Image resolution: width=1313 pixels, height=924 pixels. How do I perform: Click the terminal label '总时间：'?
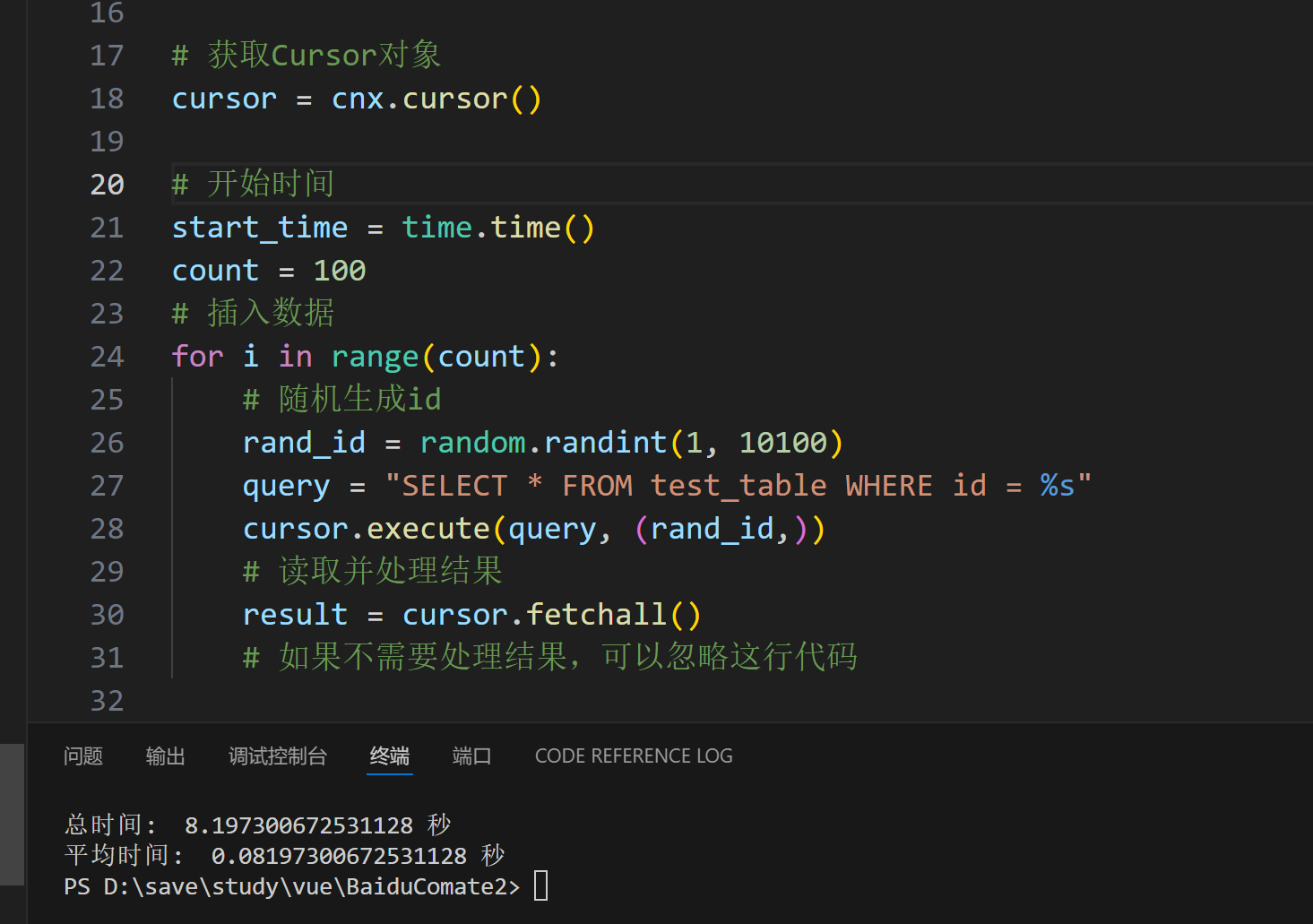tap(110, 825)
